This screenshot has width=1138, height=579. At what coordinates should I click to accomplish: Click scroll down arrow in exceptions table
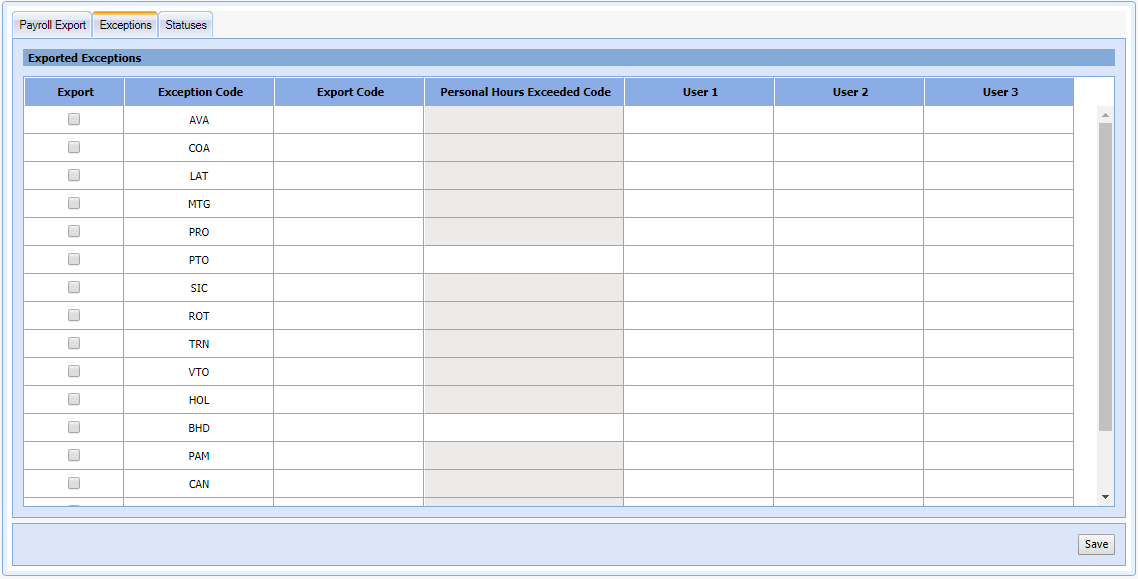pyautogui.click(x=1105, y=496)
